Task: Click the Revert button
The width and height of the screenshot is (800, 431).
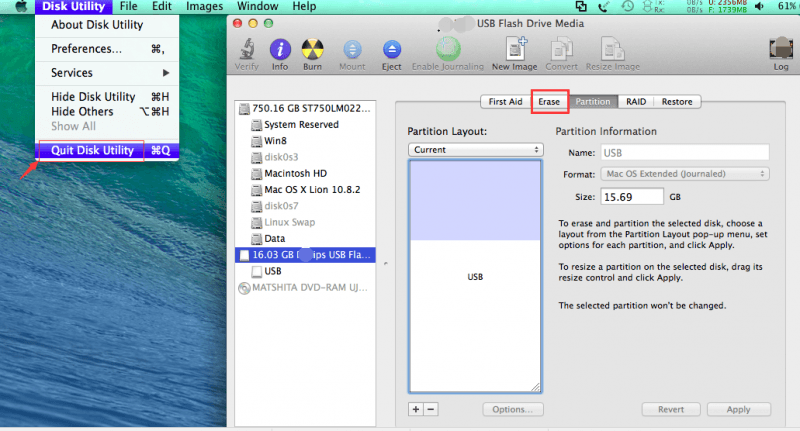Action: coord(671,409)
